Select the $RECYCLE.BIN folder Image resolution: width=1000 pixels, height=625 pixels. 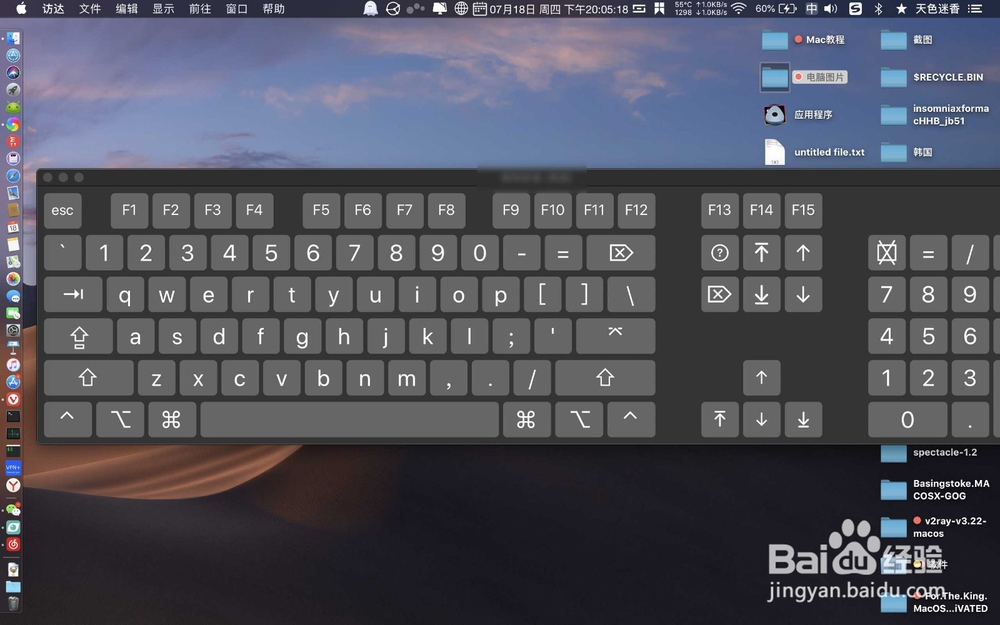tap(932, 77)
